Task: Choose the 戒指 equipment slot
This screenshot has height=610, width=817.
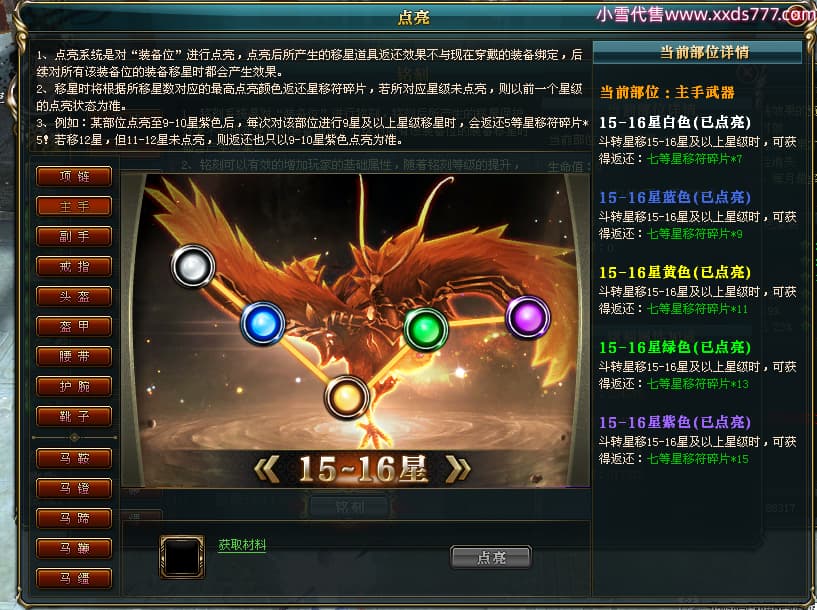Action: click(x=74, y=267)
